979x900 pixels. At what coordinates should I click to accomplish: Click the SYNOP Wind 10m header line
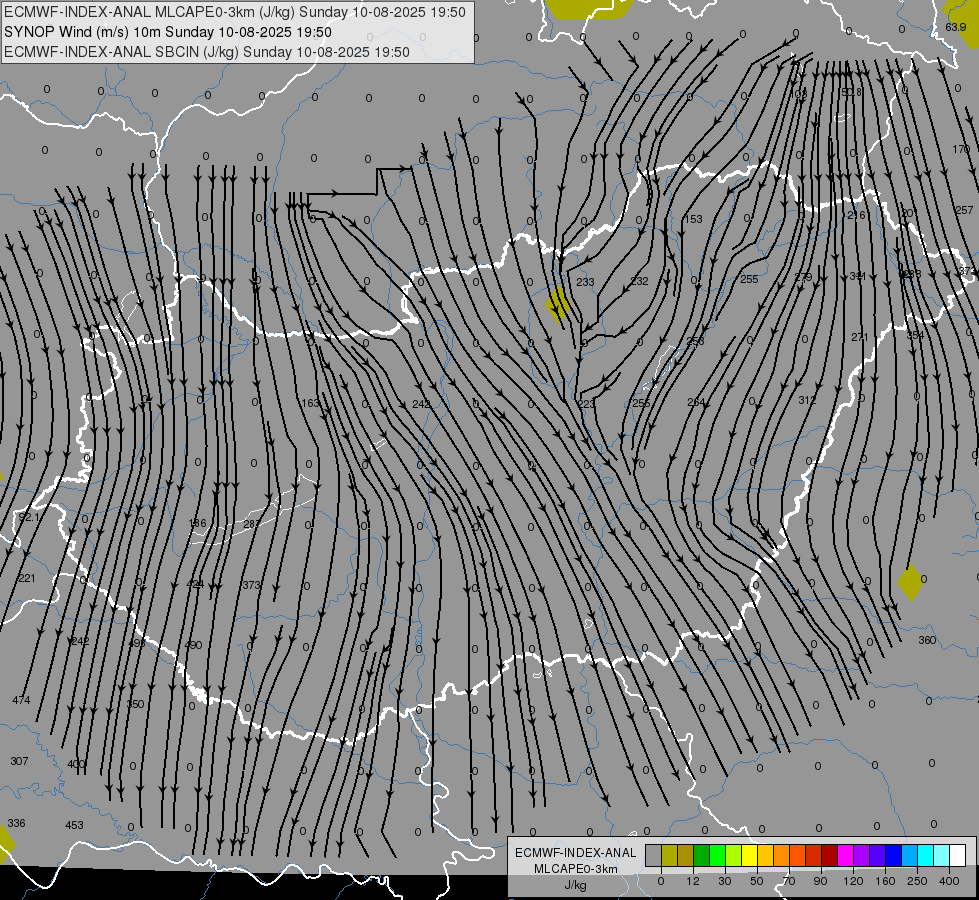168,32
